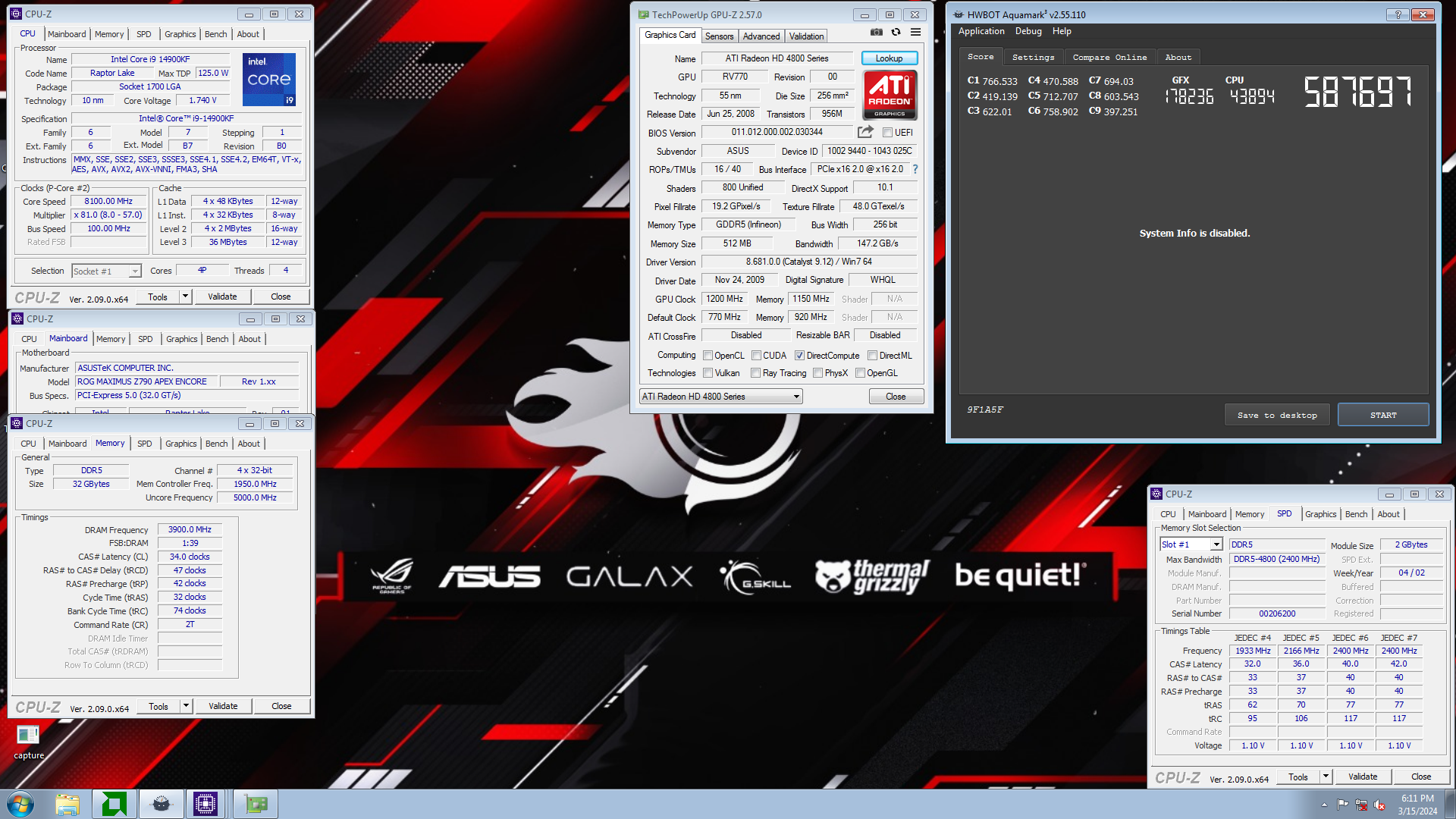Open the Graphics tab in SPD CPU-Z window

[1320, 514]
